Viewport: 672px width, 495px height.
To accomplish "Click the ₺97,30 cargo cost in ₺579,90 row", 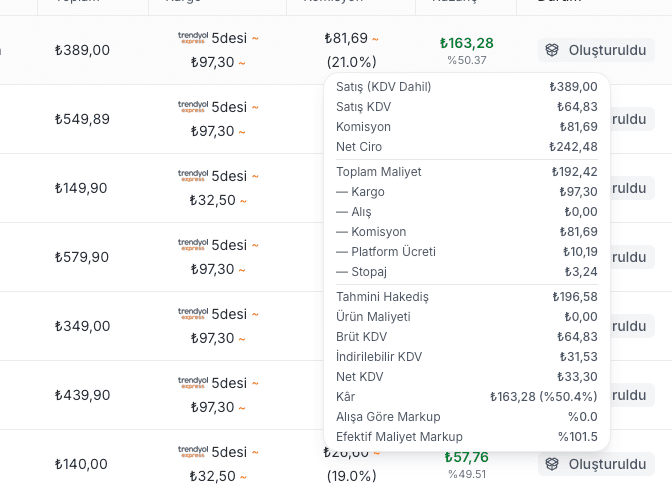I will (213, 269).
